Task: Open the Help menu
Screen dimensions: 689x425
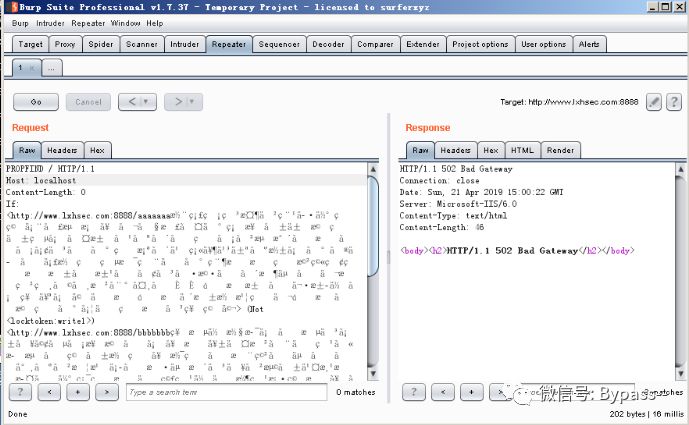Action: [155, 23]
